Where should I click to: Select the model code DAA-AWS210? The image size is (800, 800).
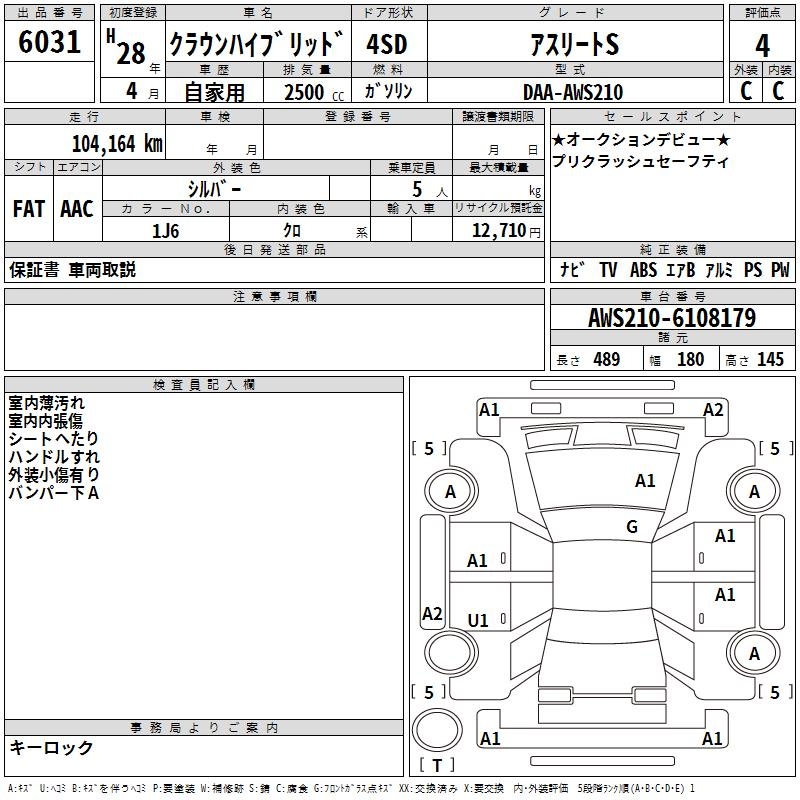click(x=573, y=92)
